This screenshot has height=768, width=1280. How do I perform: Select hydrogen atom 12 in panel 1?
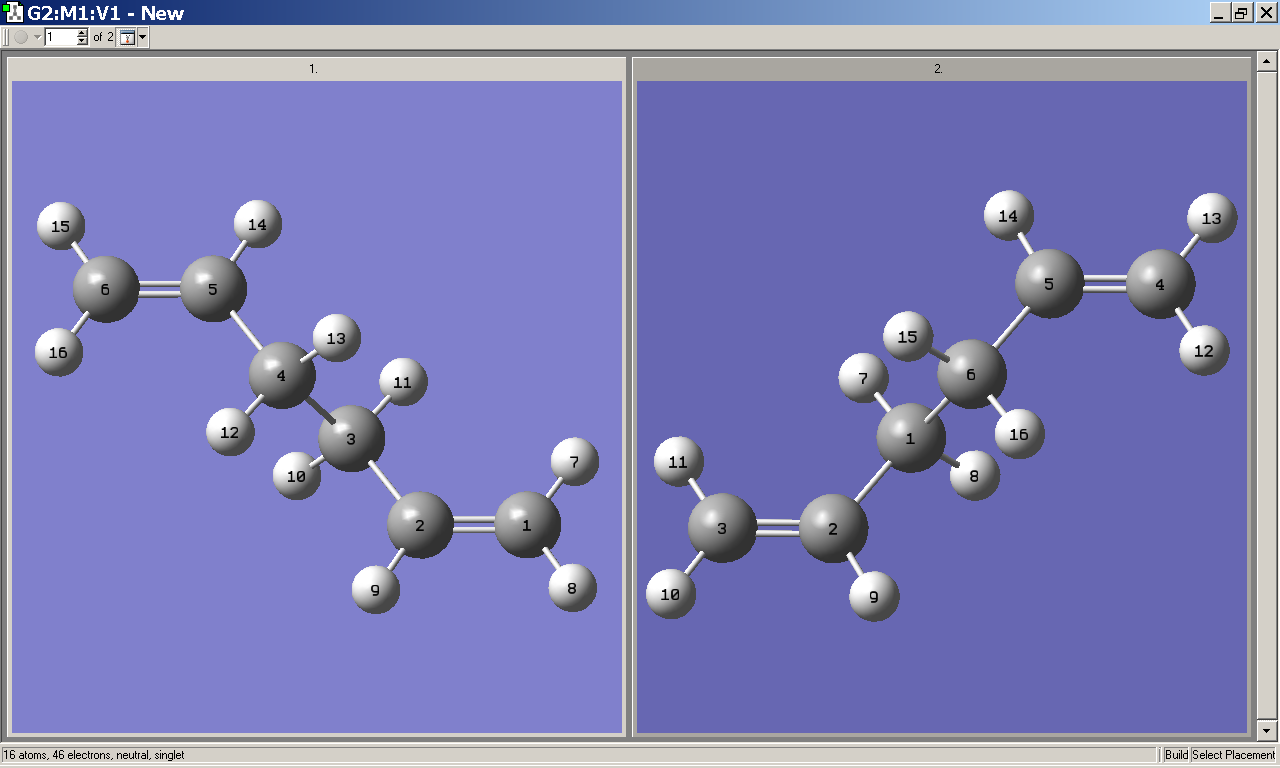point(230,432)
